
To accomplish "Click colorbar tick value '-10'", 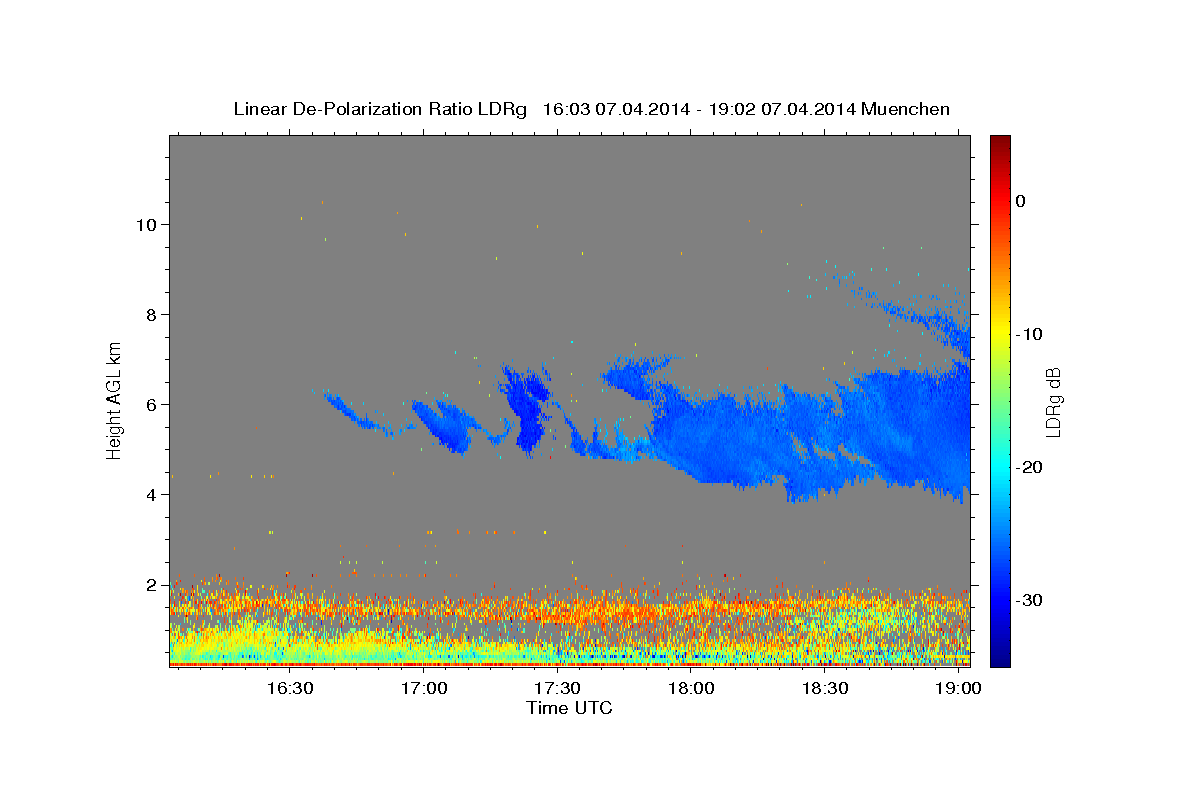I will point(1031,334).
